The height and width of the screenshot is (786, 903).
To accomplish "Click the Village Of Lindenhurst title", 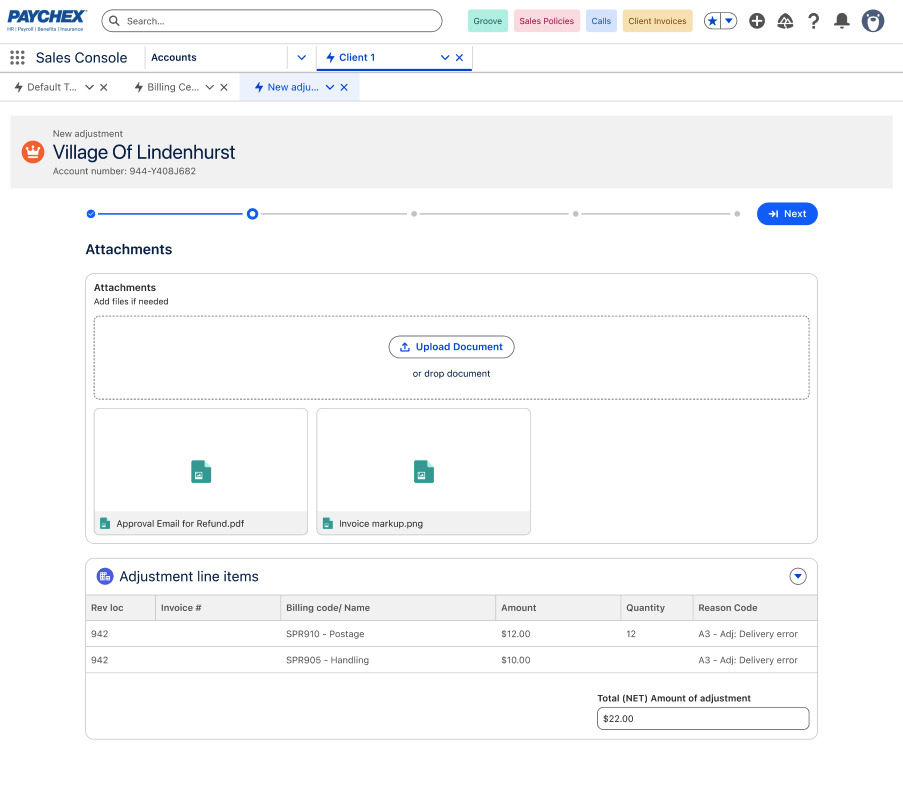I will coord(144,152).
